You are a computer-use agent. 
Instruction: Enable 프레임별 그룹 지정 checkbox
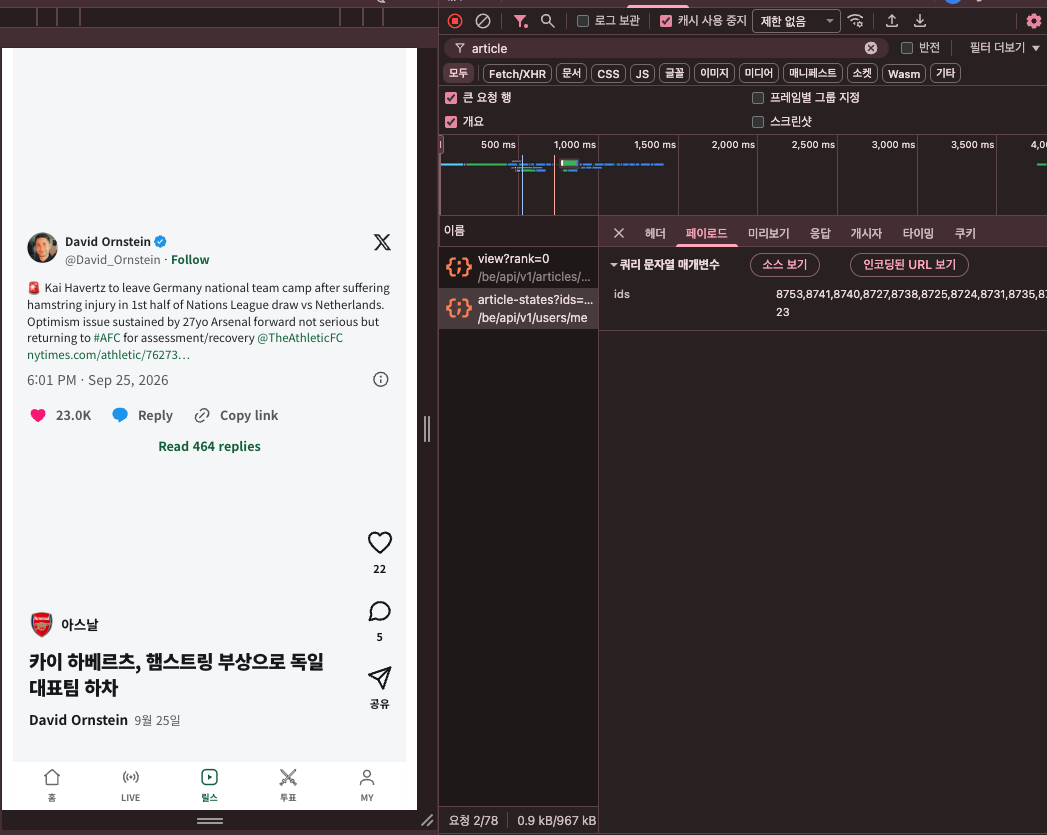click(758, 98)
